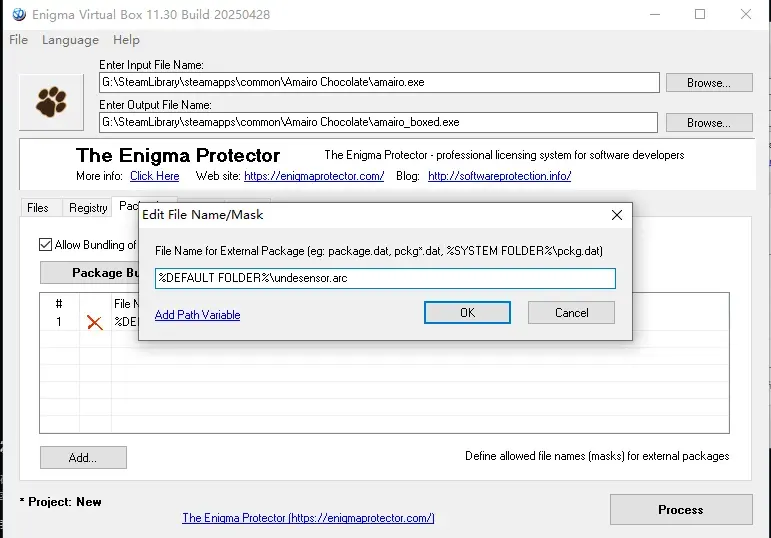Switch to the Registry tab
The width and height of the screenshot is (771, 538).
click(x=88, y=208)
